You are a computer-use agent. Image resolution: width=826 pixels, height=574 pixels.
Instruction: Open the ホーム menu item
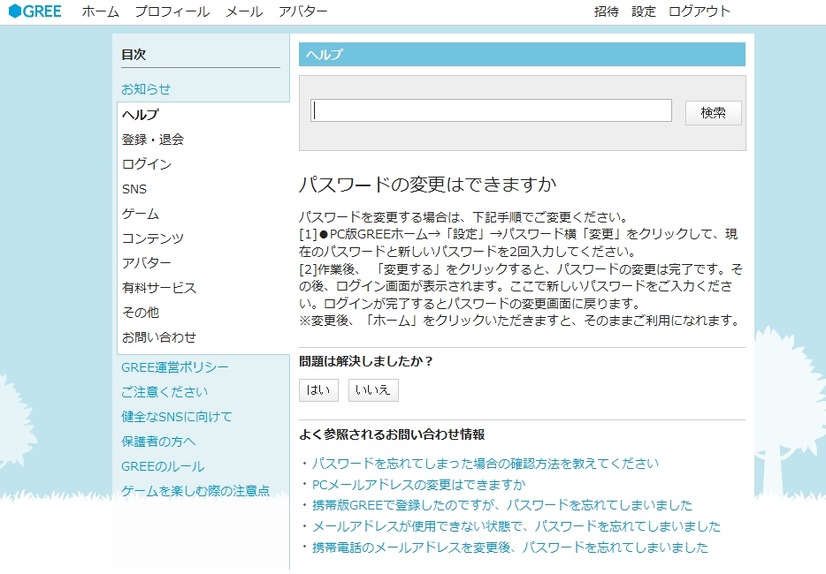100,12
